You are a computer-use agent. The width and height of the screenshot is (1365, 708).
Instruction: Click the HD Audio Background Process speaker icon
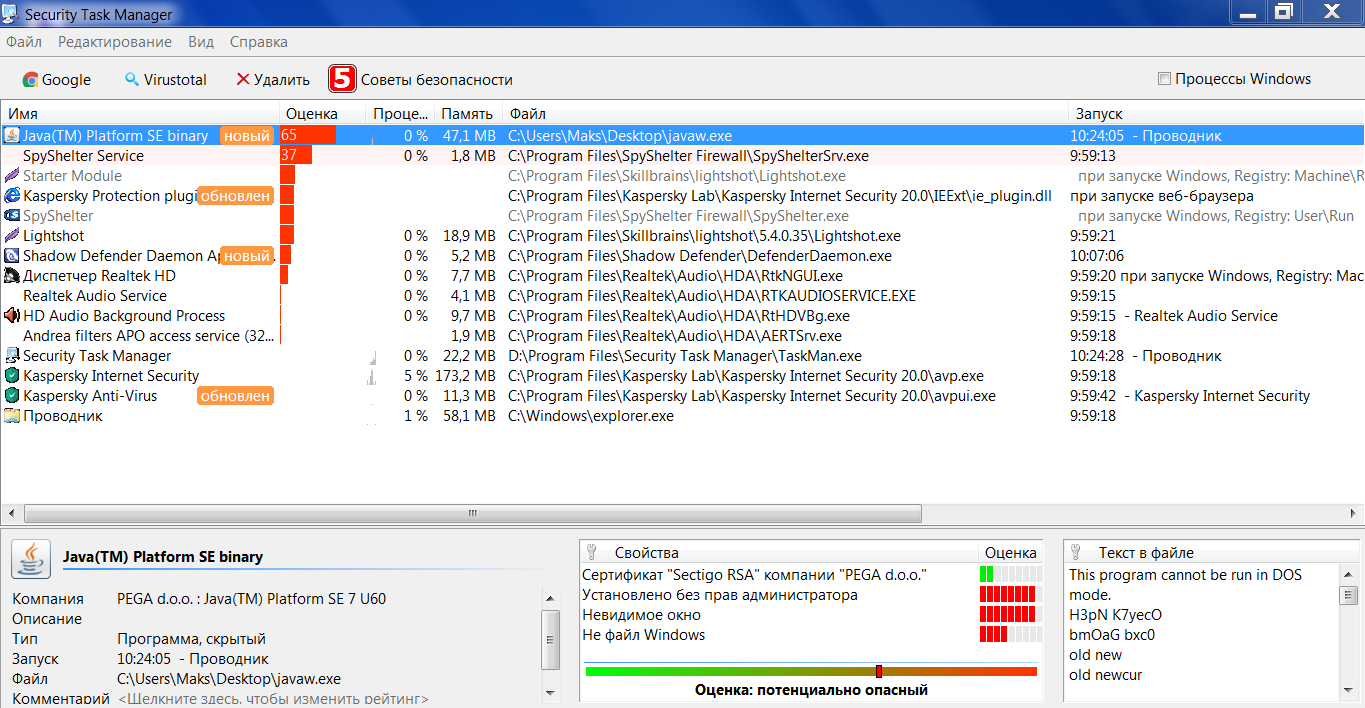[12, 316]
